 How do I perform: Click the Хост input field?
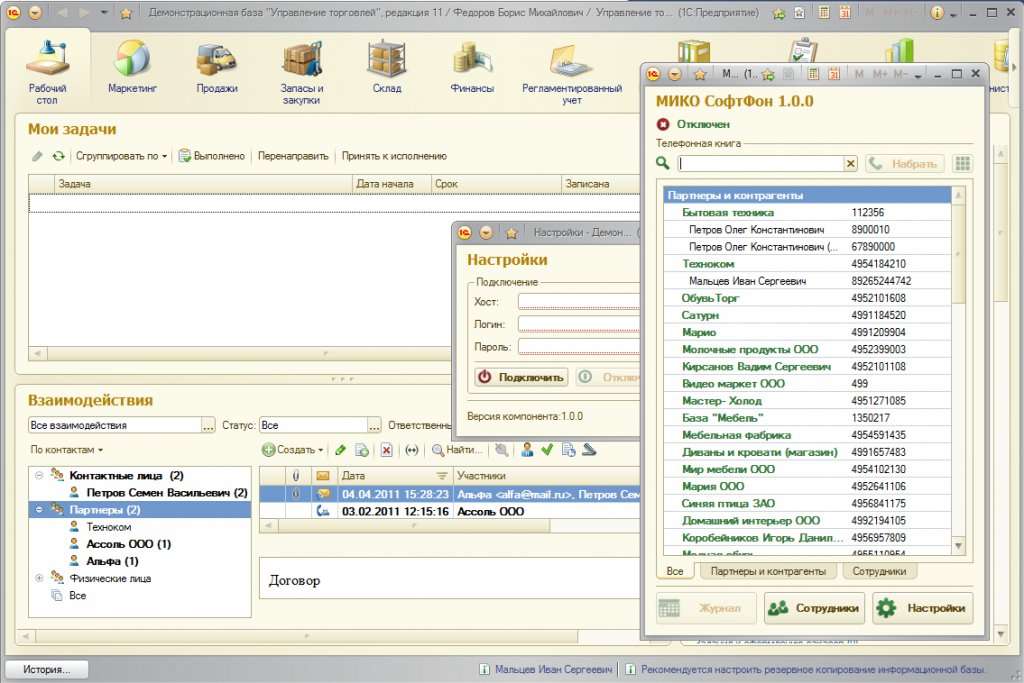[579, 302]
